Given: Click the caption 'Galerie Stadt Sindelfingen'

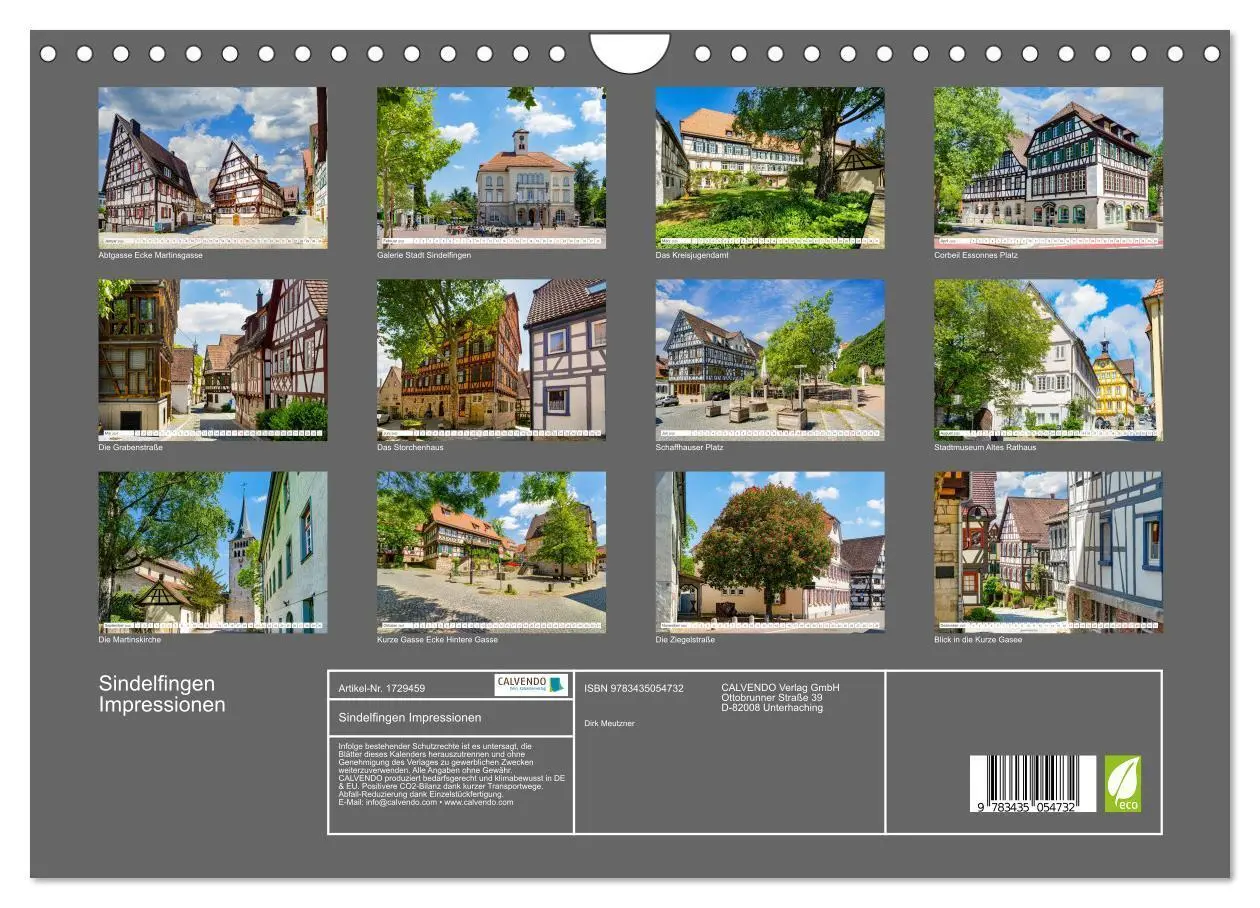Looking at the screenshot, I should (424, 255).
